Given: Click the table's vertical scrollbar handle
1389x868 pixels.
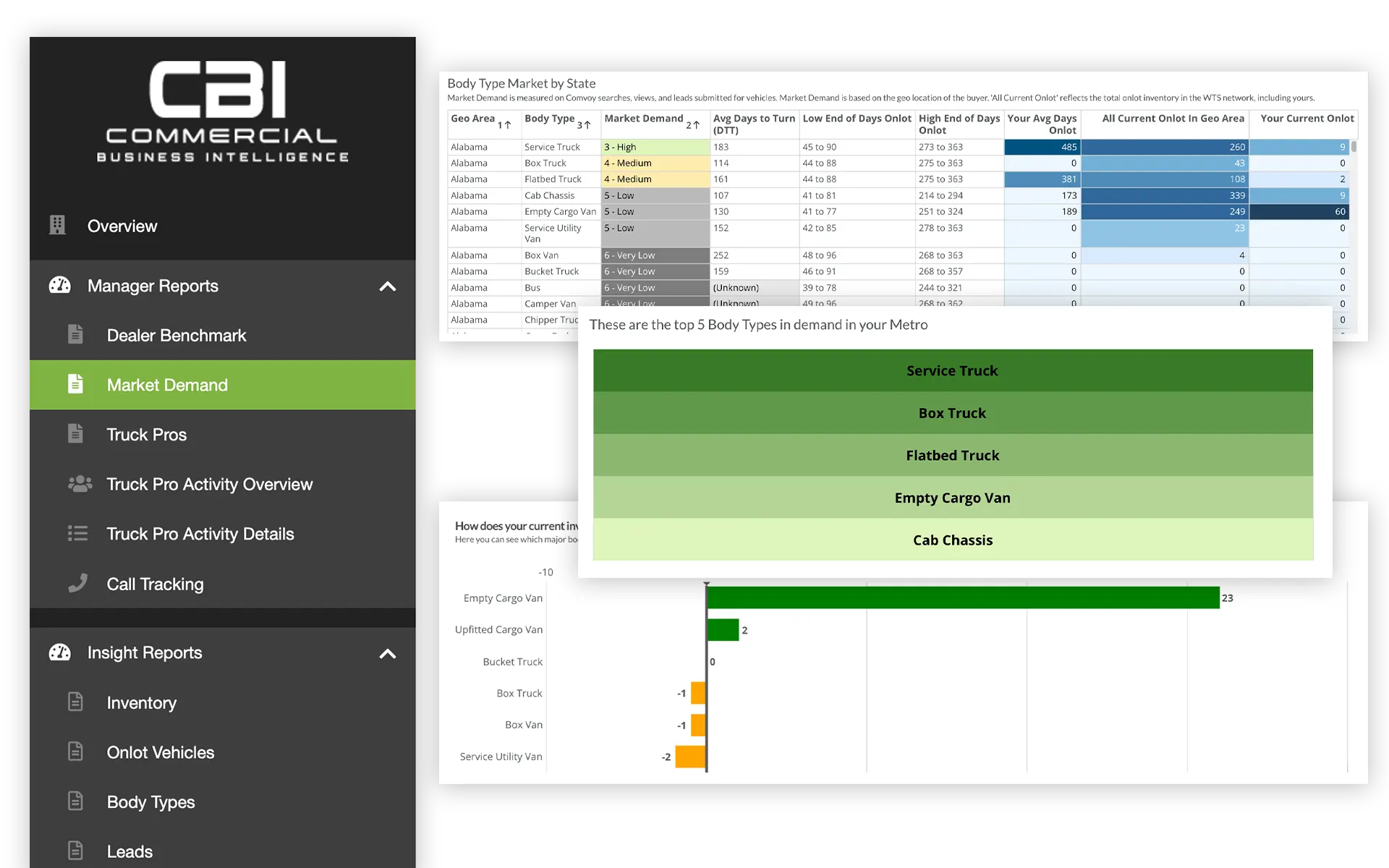Looking at the screenshot, I should 1354,147.
